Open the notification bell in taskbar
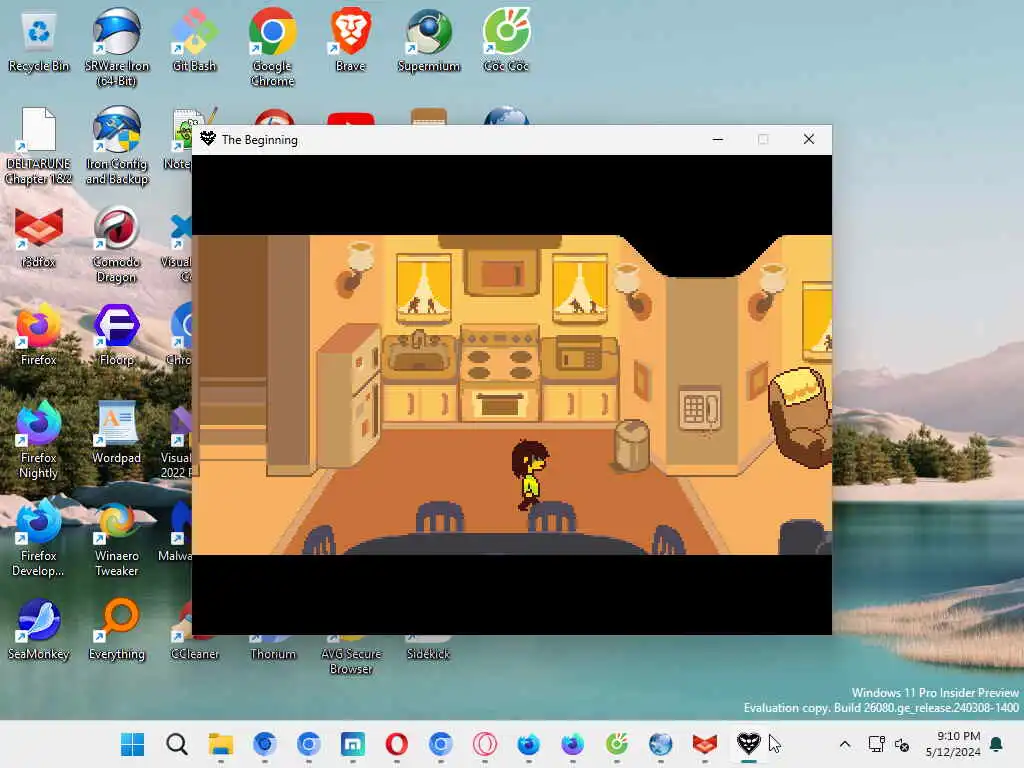The width and height of the screenshot is (1024, 768). (x=997, y=744)
